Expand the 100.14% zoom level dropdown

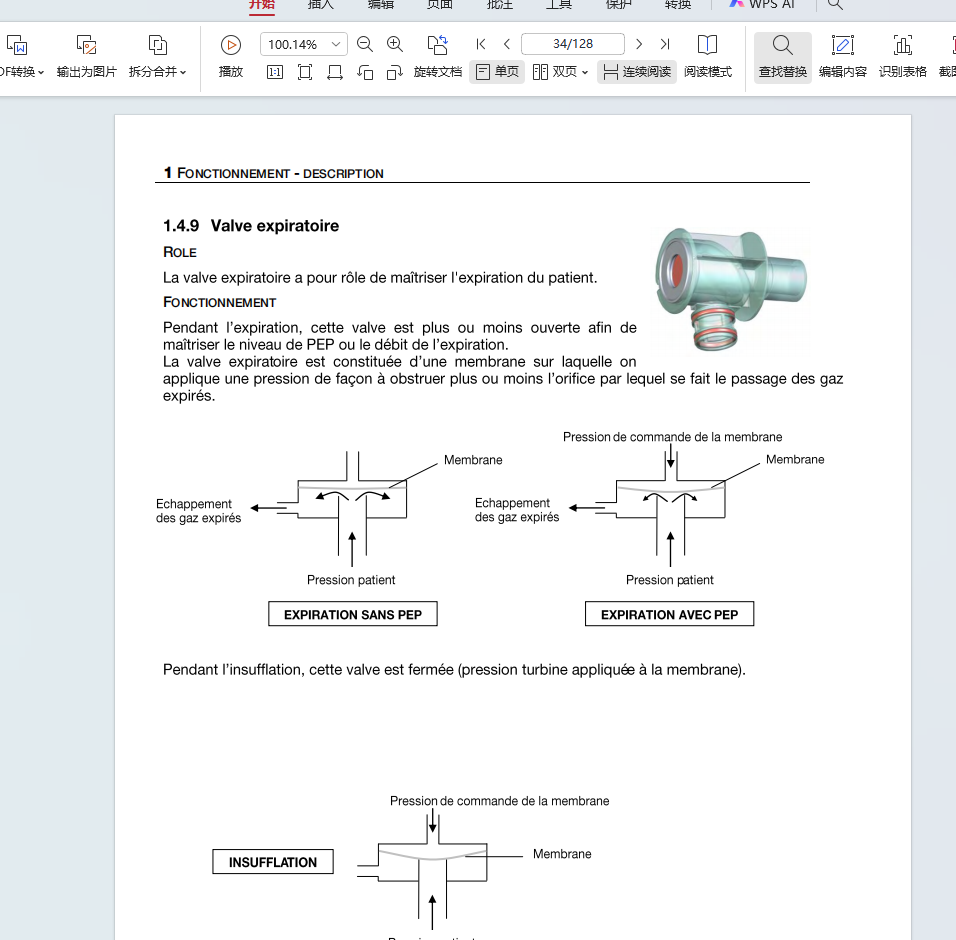336,44
